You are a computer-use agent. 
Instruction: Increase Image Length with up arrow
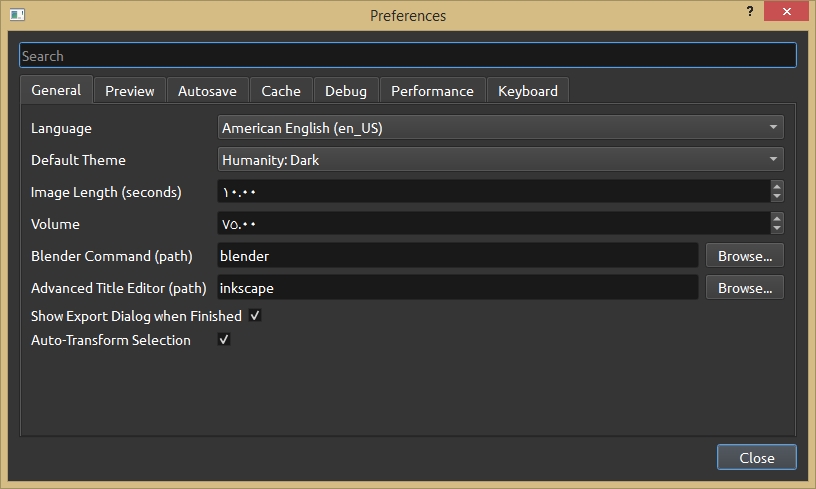[777, 186]
